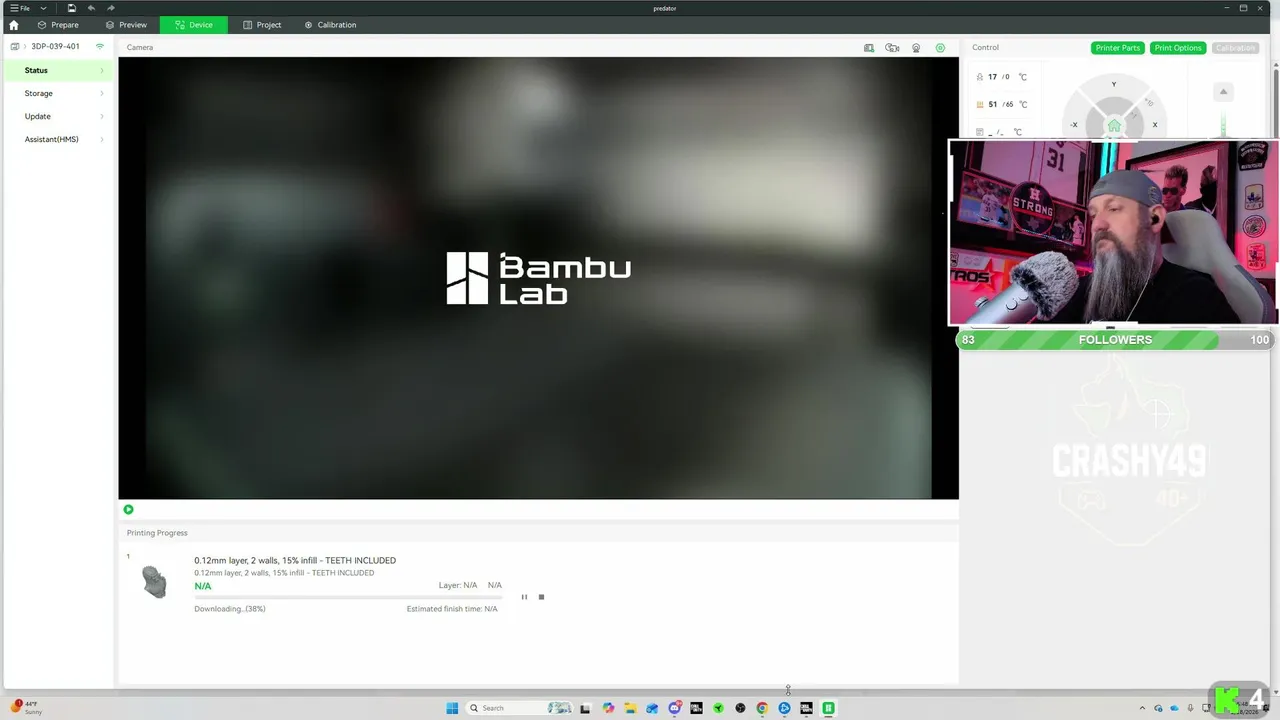This screenshot has width=1280, height=720.
Task: Switch to the Prepare tab
Action: point(58,25)
